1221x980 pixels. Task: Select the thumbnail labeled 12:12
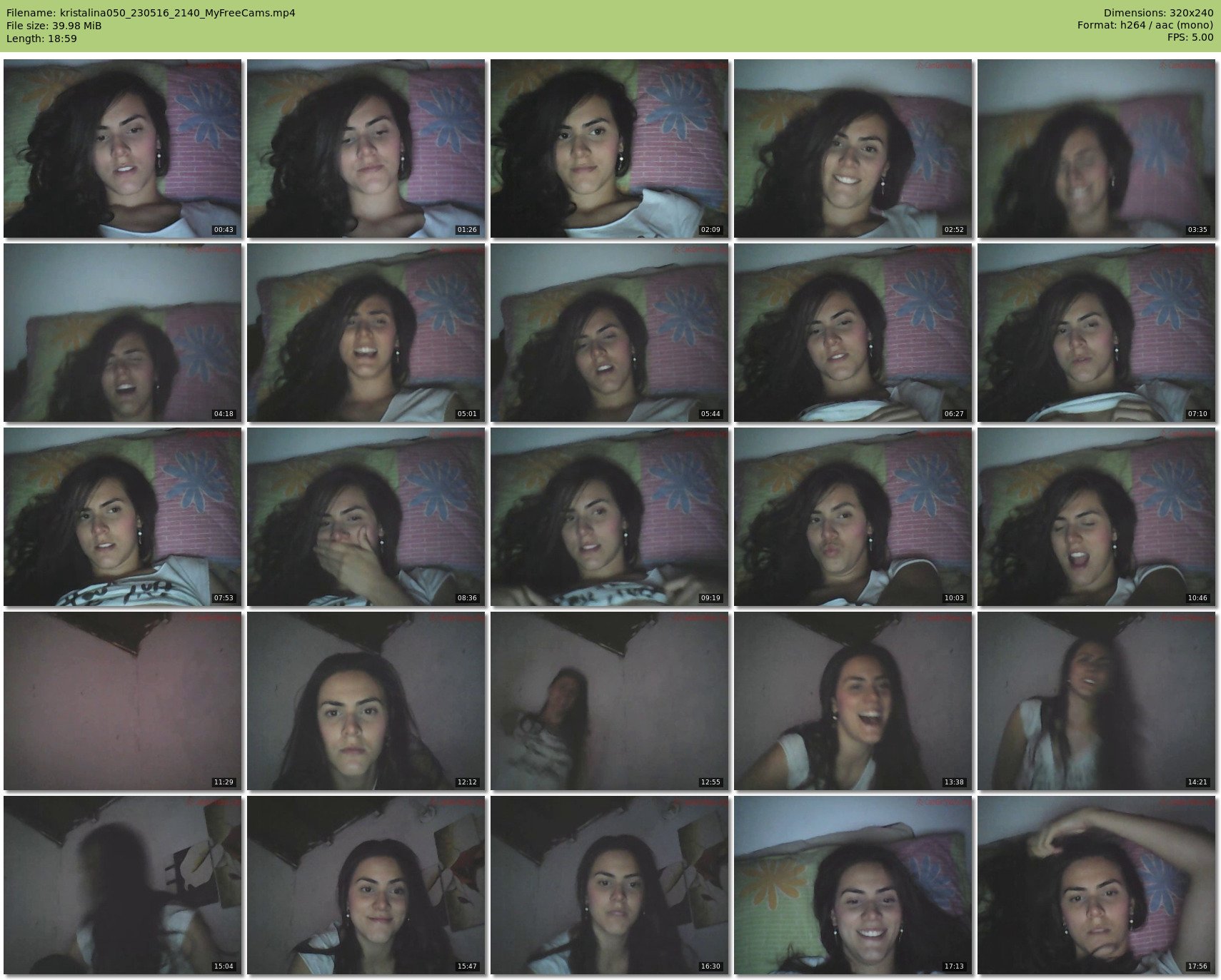click(366, 701)
